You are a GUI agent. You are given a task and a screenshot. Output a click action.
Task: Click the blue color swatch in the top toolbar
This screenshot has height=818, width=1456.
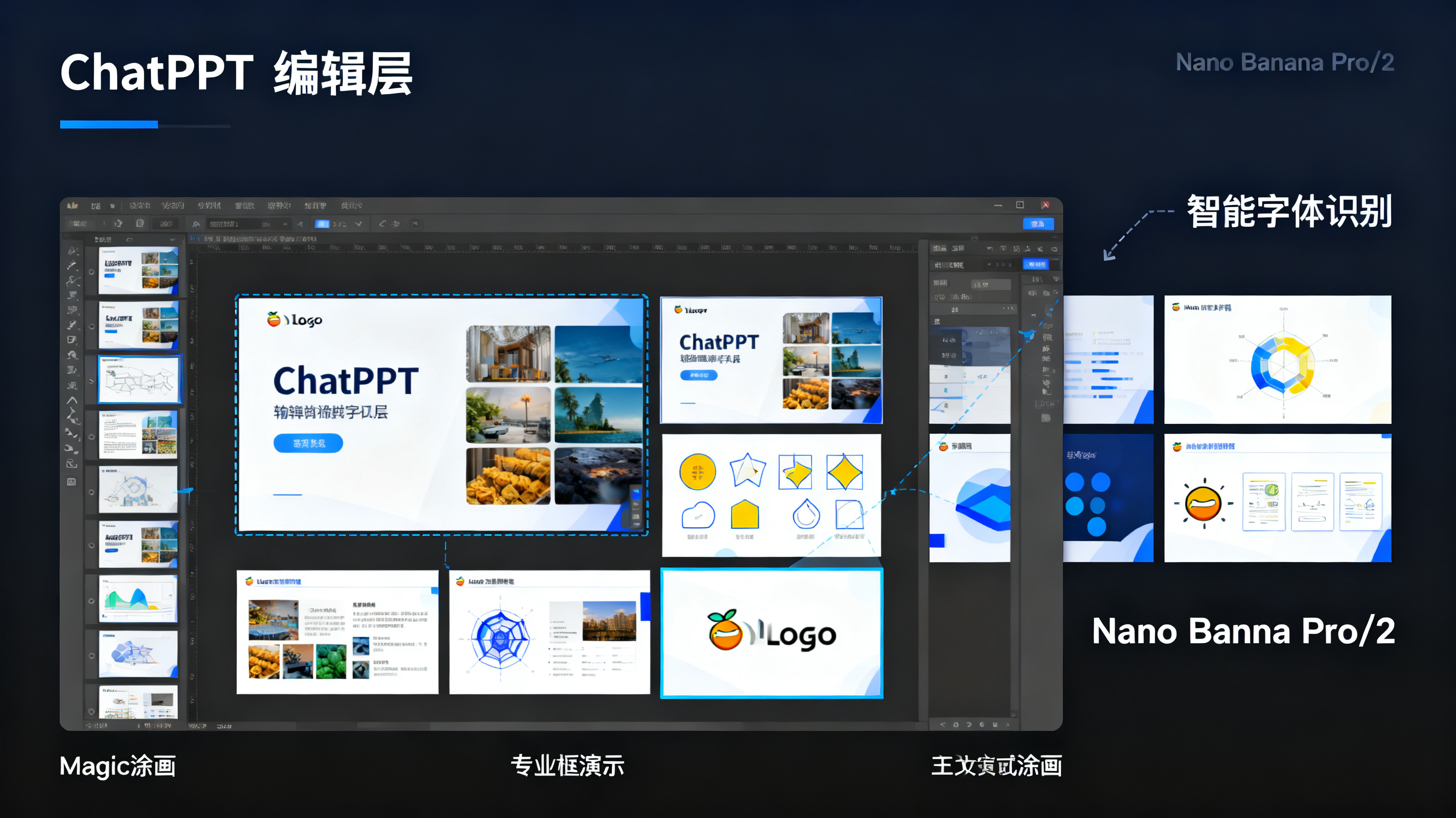[322, 224]
